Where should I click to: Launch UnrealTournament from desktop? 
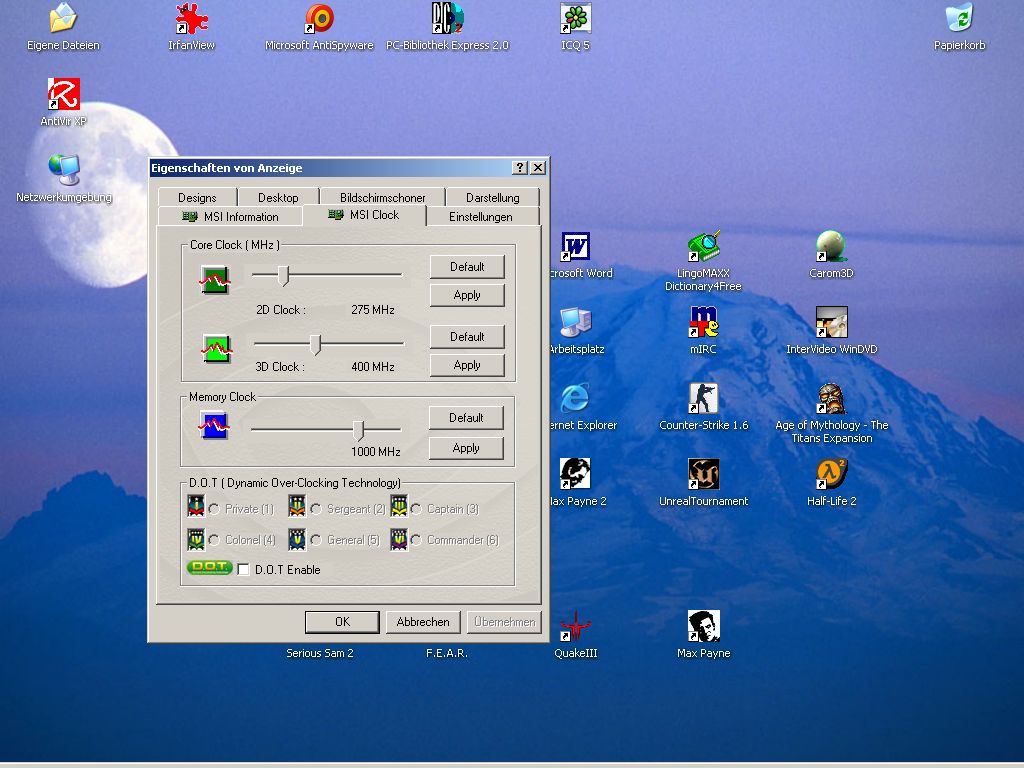[x=703, y=474]
